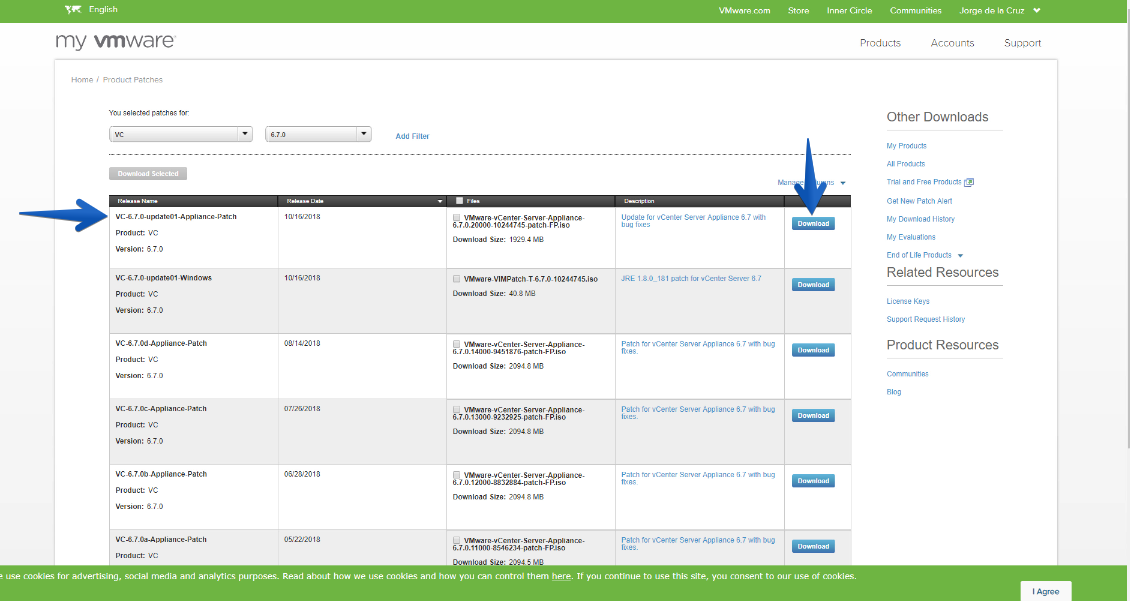Open the Products menu

coord(880,43)
